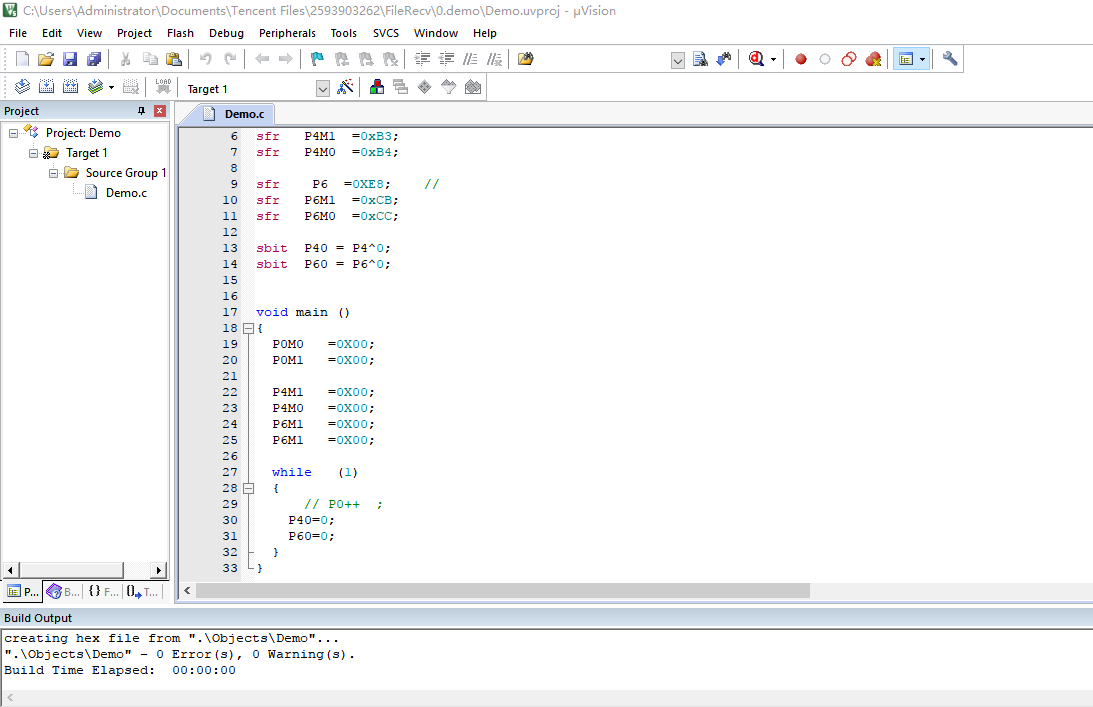Open the Project menu
1093x707 pixels.
[135, 33]
